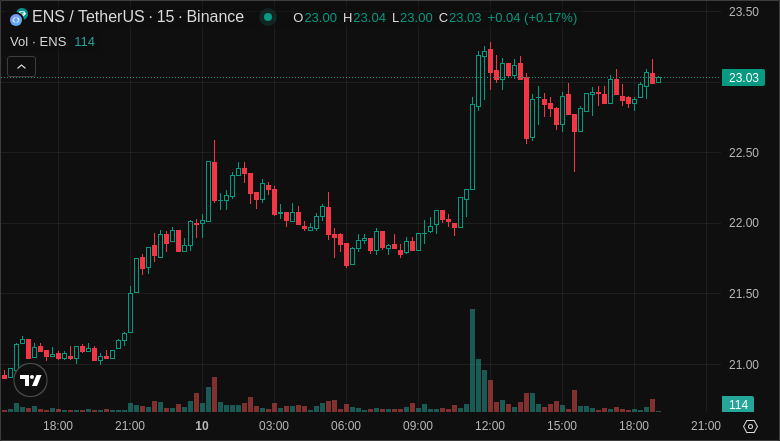Click the 21.00 price scale label

click(744, 365)
